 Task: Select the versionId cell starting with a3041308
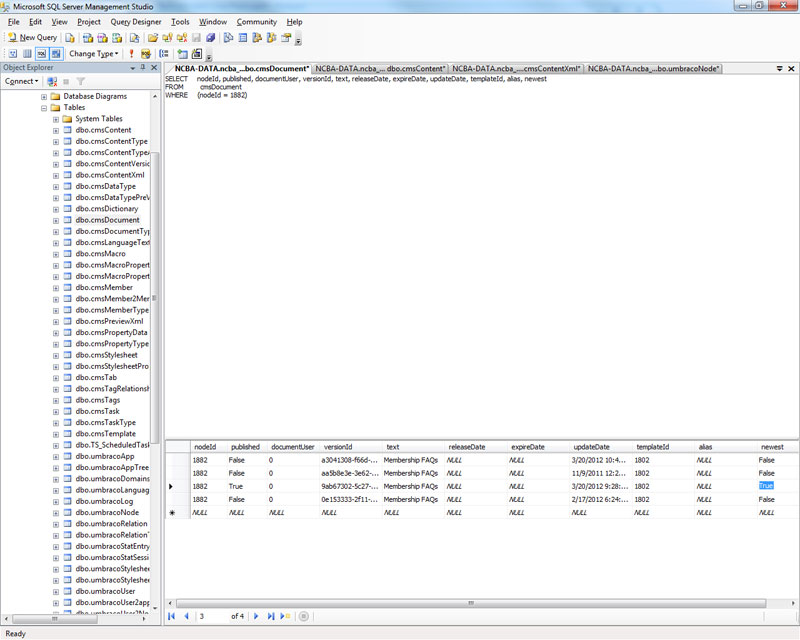(349, 460)
